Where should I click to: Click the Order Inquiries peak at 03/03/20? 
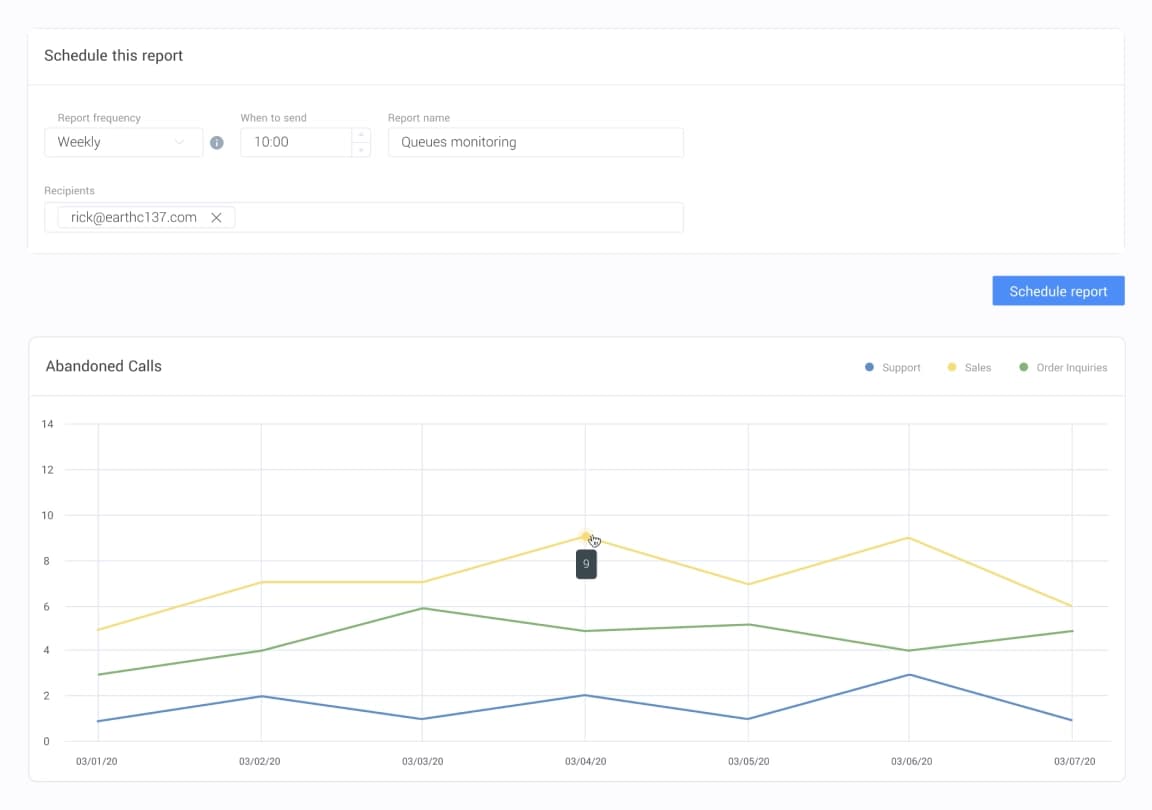422,608
